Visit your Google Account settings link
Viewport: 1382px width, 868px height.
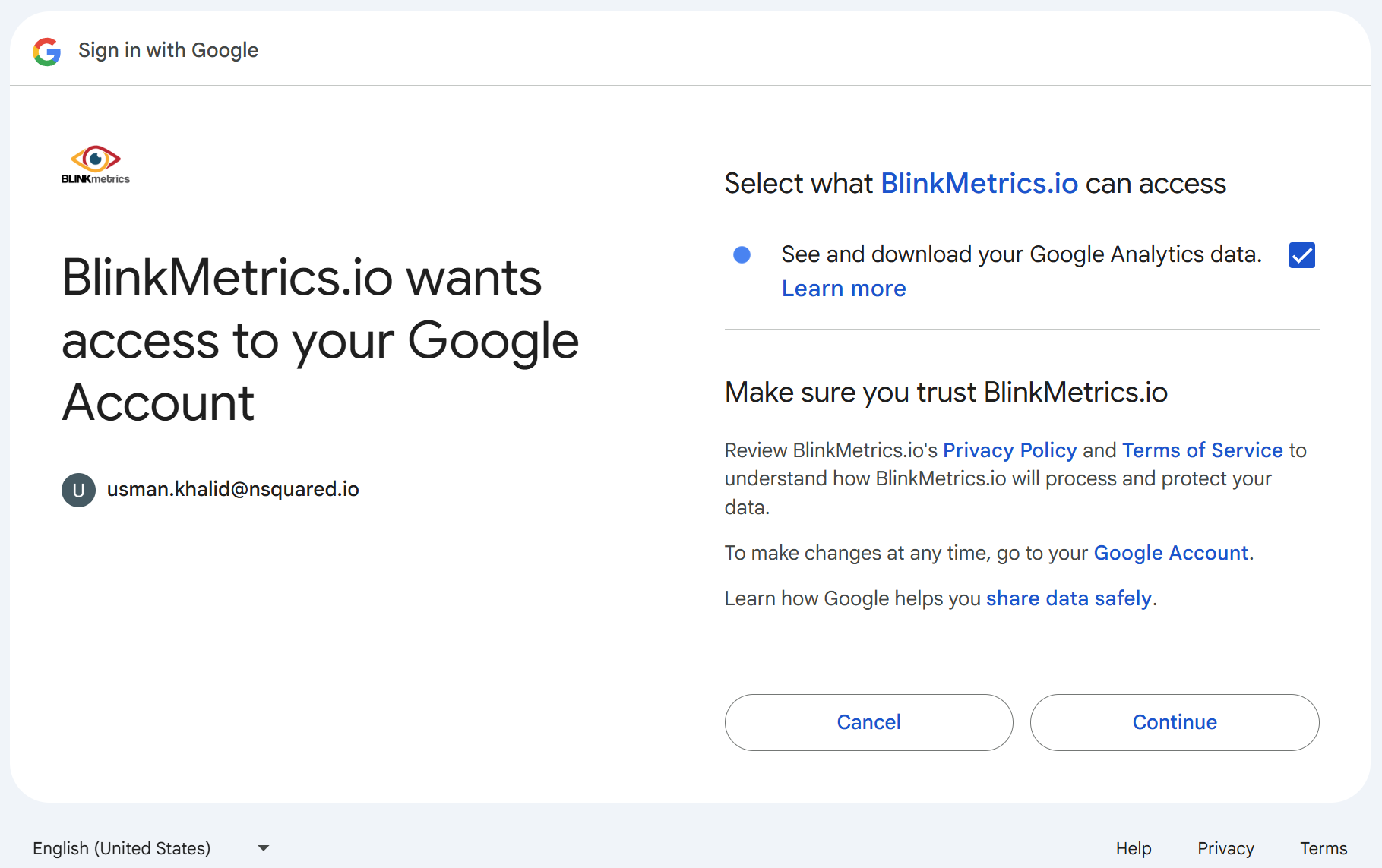[x=1171, y=553]
